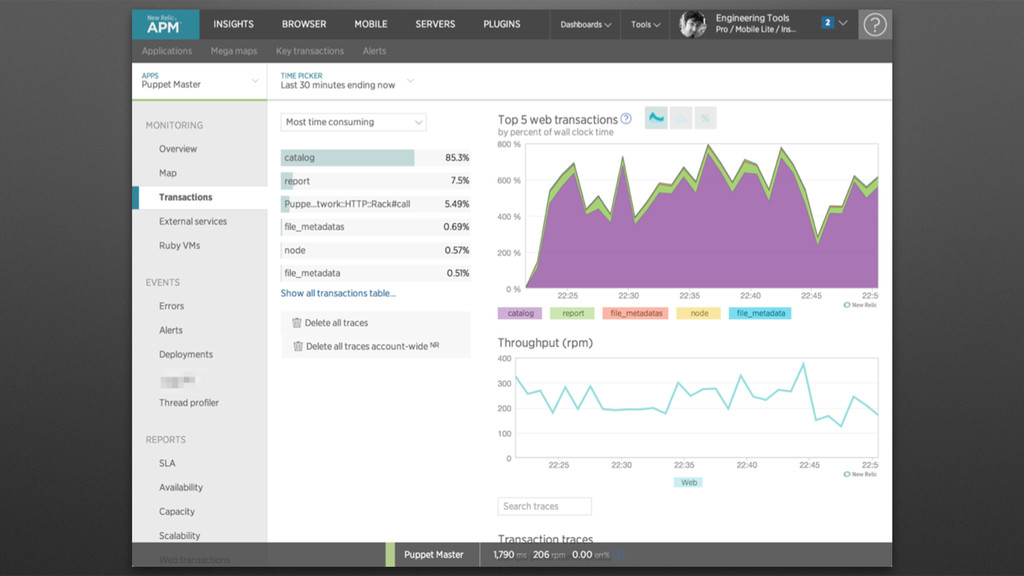The height and width of the screenshot is (576, 1024).
Task: Click the Search traces input field
Action: [545, 506]
